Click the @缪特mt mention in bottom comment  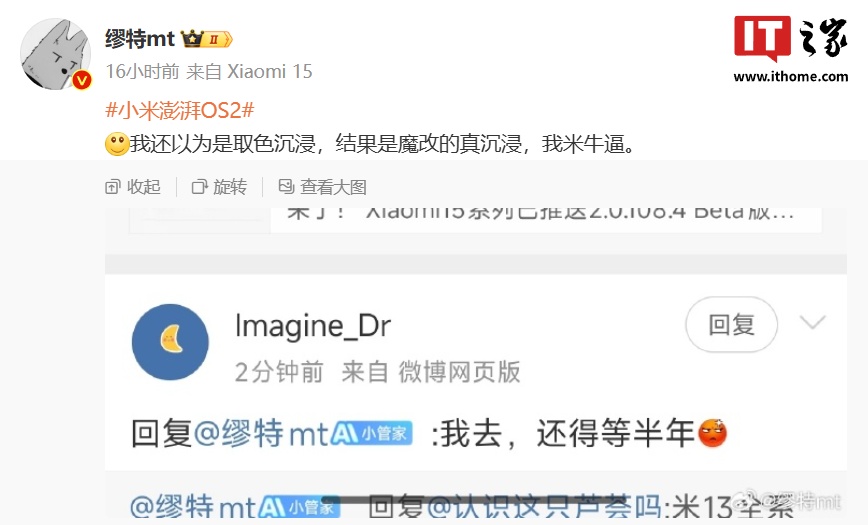[x=194, y=507]
